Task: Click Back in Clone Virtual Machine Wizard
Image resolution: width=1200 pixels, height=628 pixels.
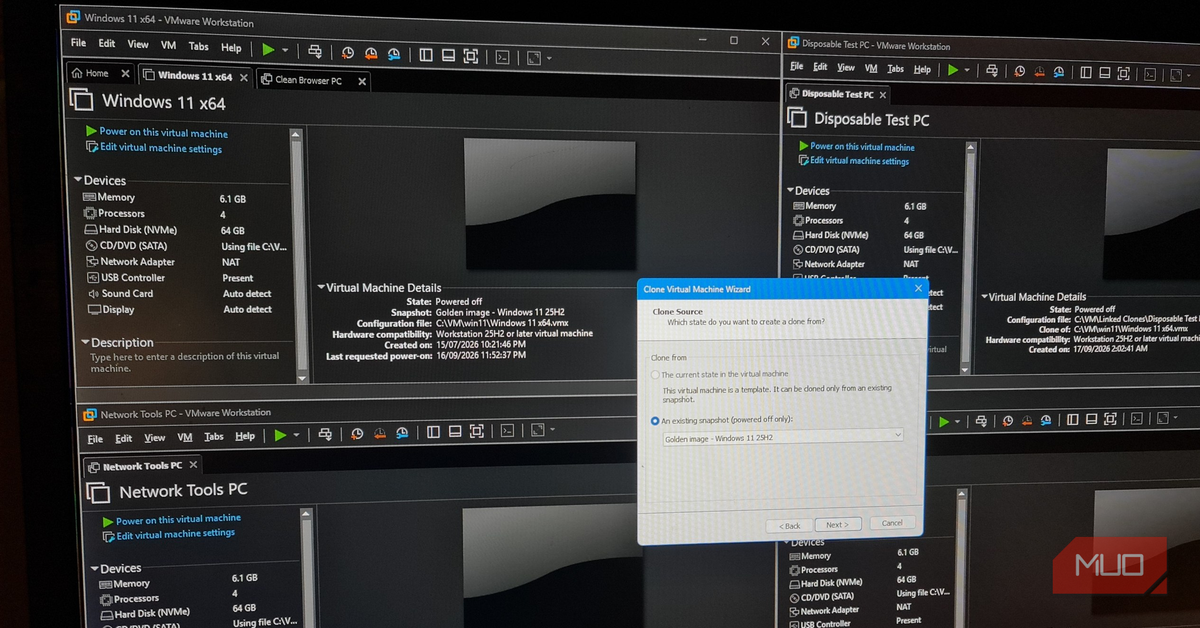Action: pyautogui.click(x=789, y=526)
